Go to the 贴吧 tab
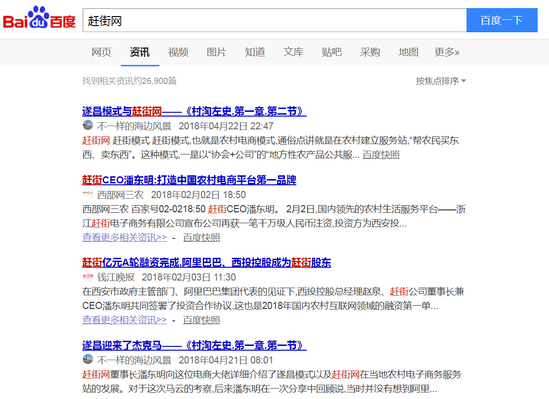 [332, 52]
